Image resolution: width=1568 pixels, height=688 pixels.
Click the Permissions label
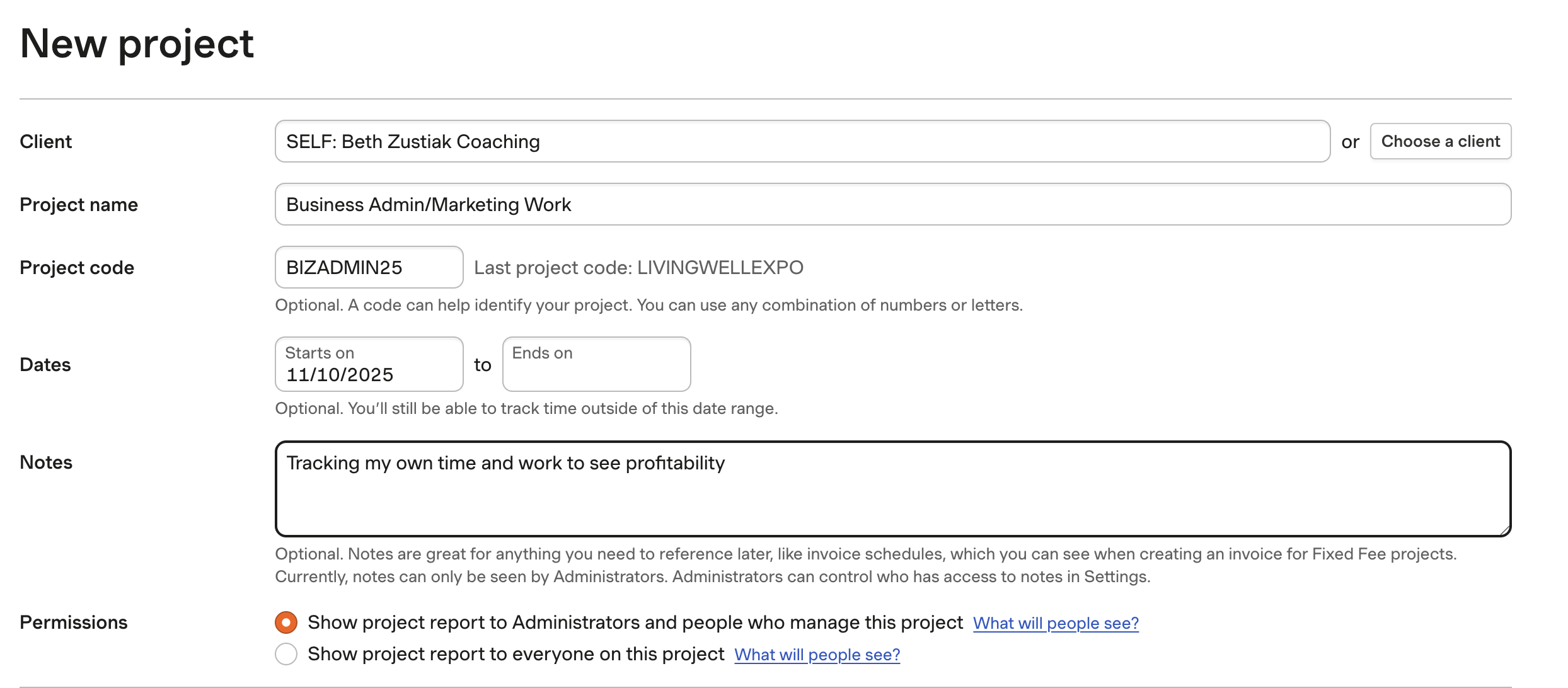tap(74, 622)
